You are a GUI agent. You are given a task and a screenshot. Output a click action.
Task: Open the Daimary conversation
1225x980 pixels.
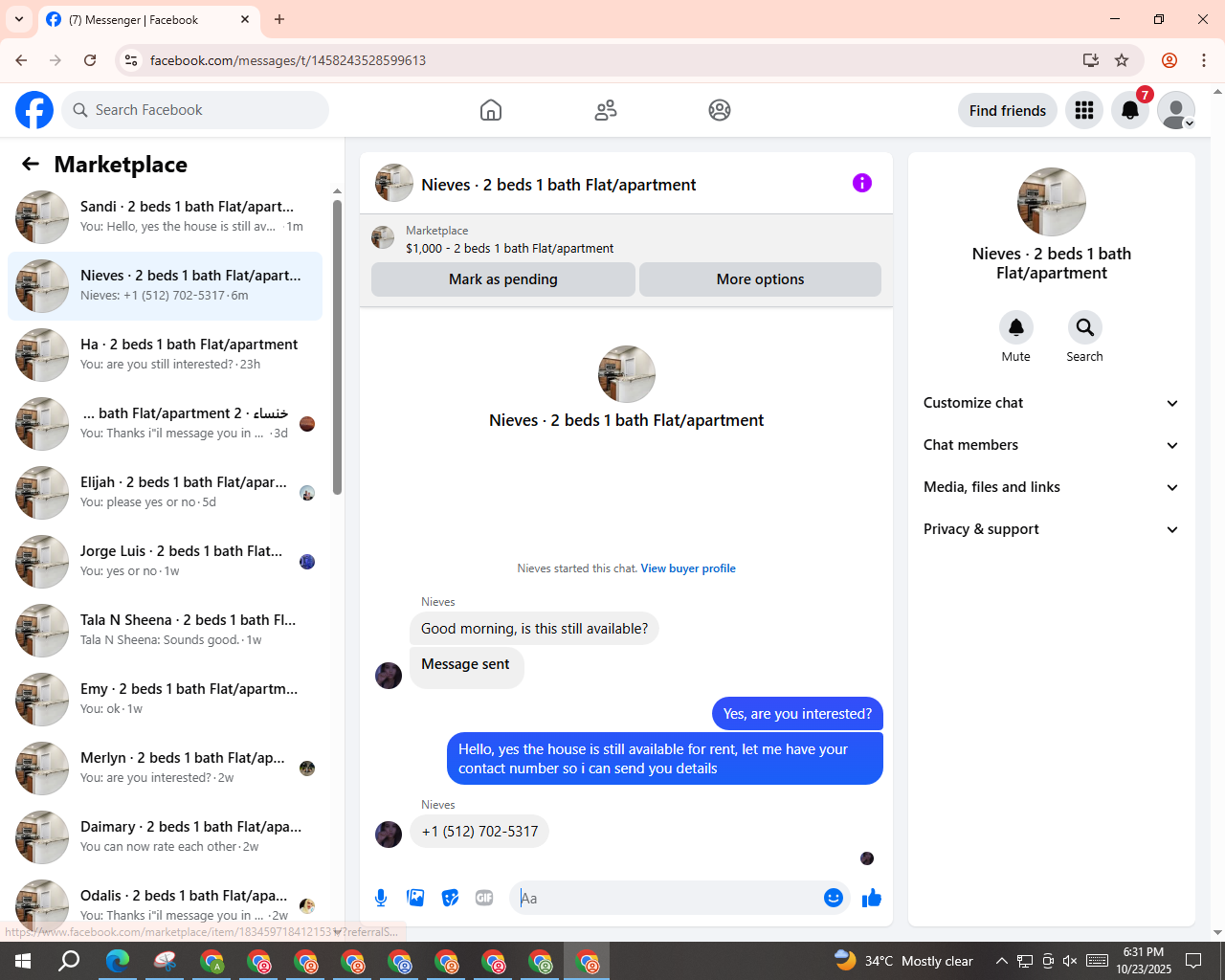click(165, 837)
